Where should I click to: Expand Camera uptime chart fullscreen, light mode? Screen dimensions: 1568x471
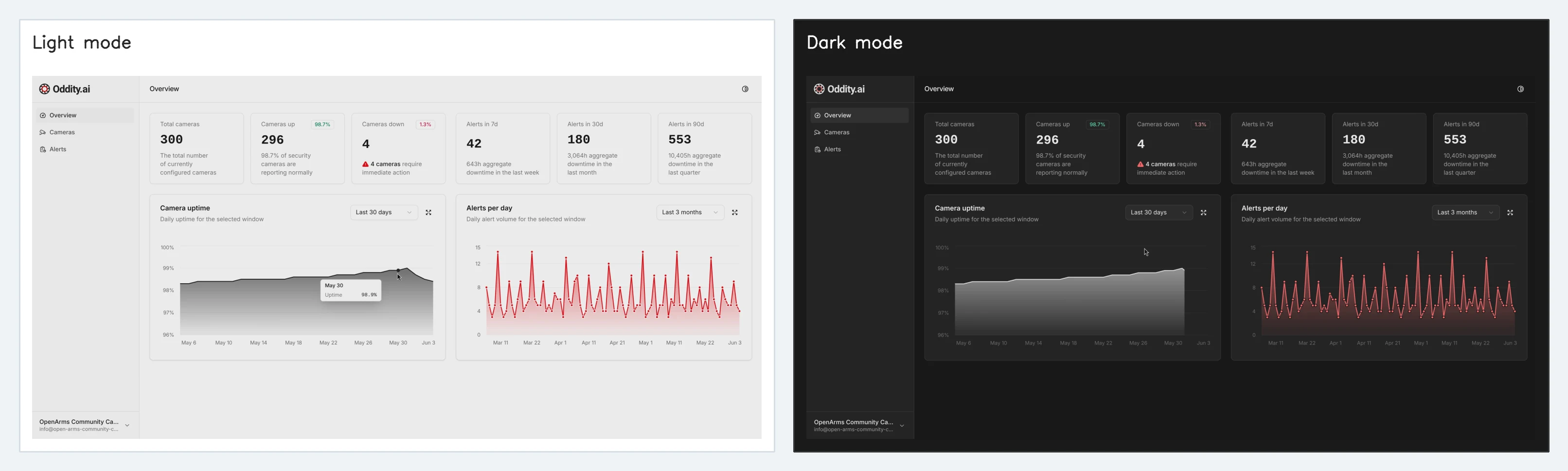pos(428,213)
